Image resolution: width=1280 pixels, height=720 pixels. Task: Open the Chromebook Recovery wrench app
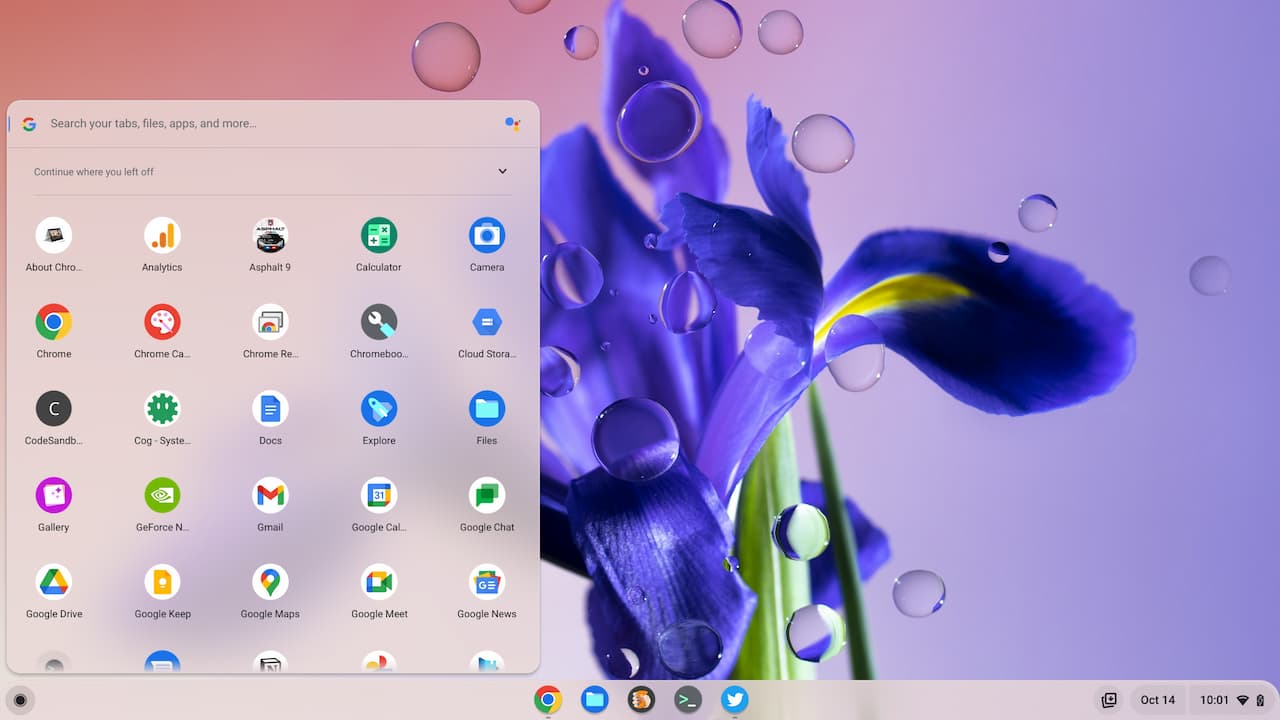point(379,322)
